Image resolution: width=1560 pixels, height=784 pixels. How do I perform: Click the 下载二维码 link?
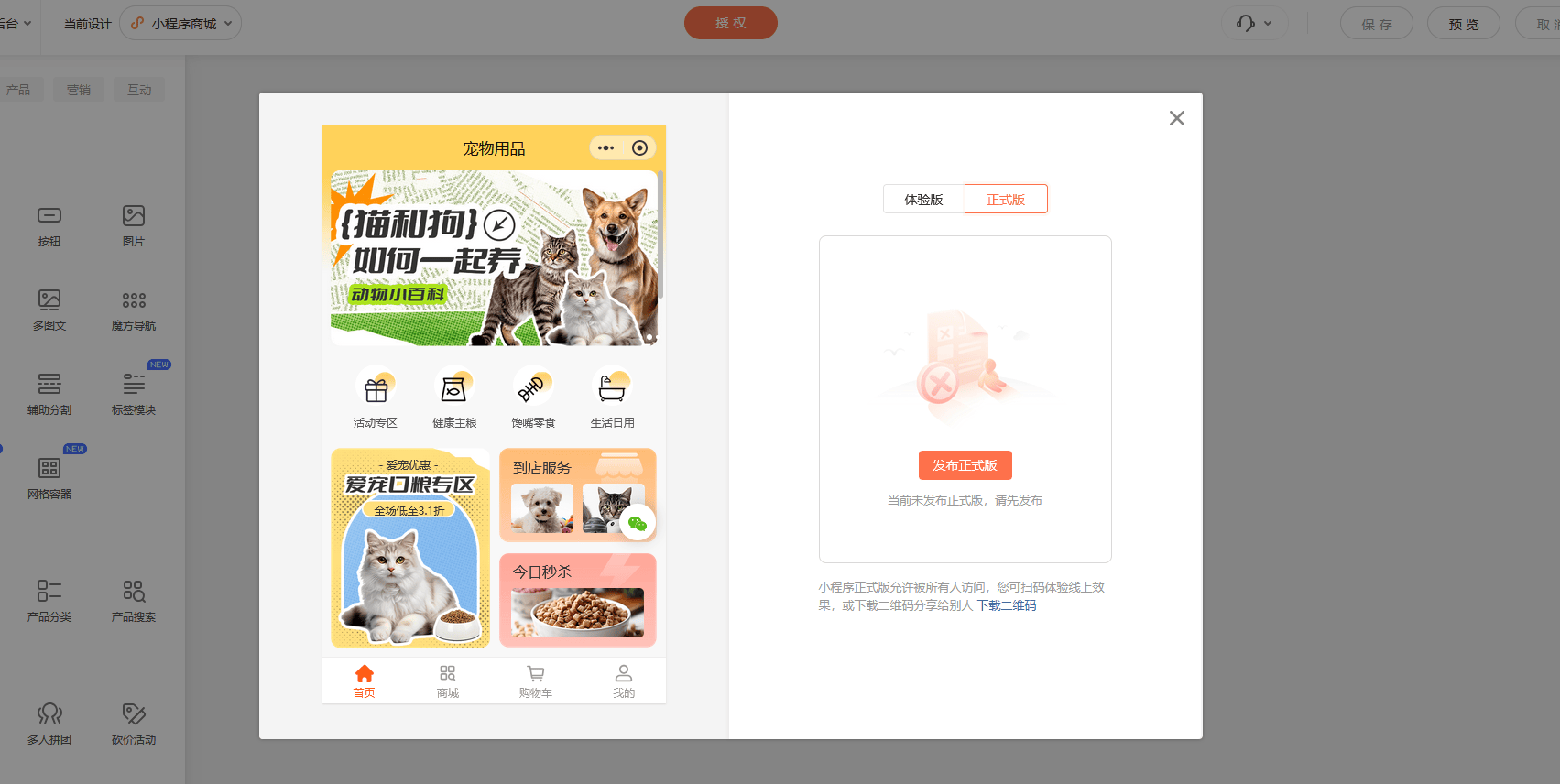tap(1007, 605)
